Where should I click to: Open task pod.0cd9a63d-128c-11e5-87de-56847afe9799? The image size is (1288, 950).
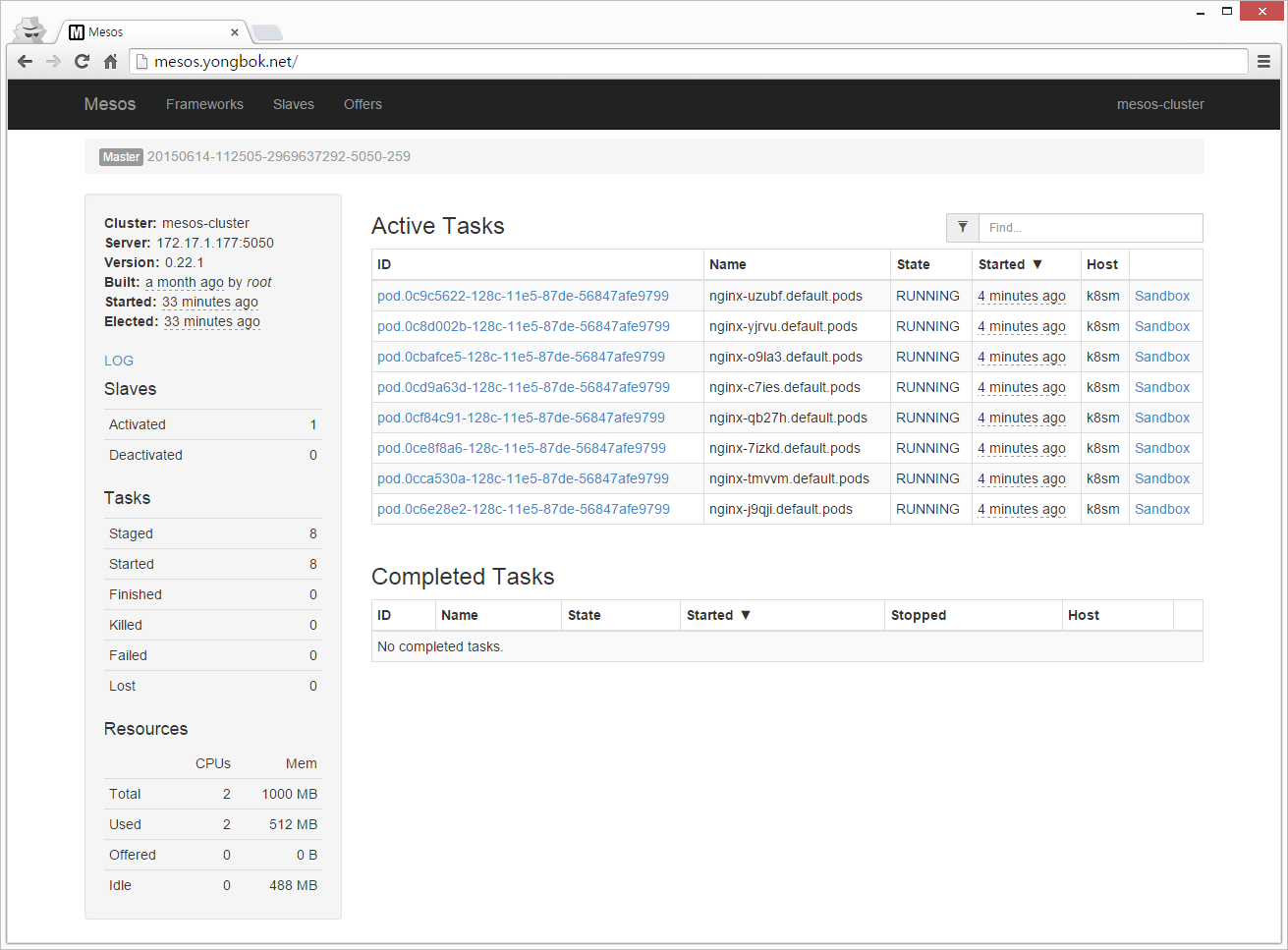(524, 387)
